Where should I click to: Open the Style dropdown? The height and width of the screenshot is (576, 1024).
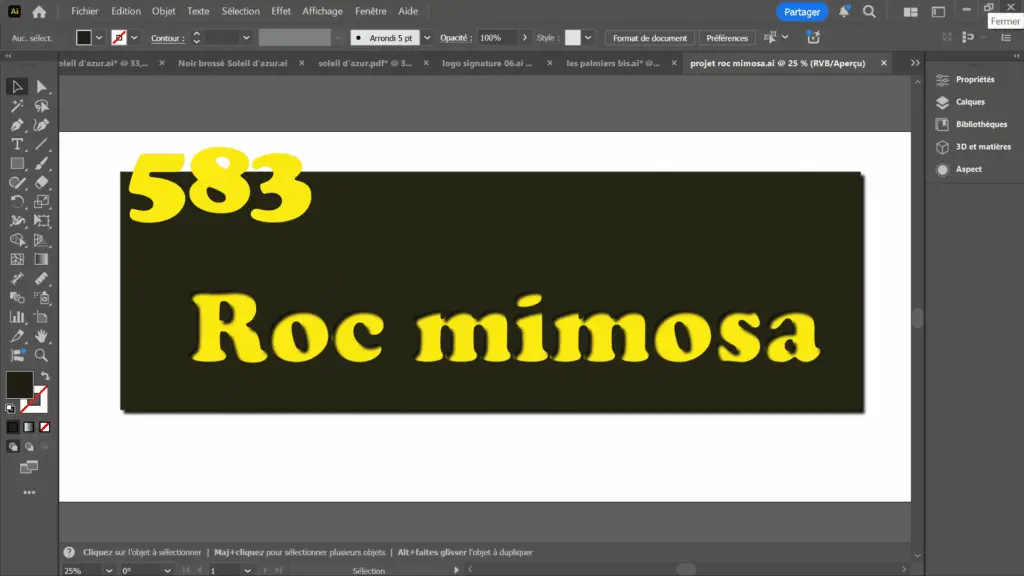588,38
